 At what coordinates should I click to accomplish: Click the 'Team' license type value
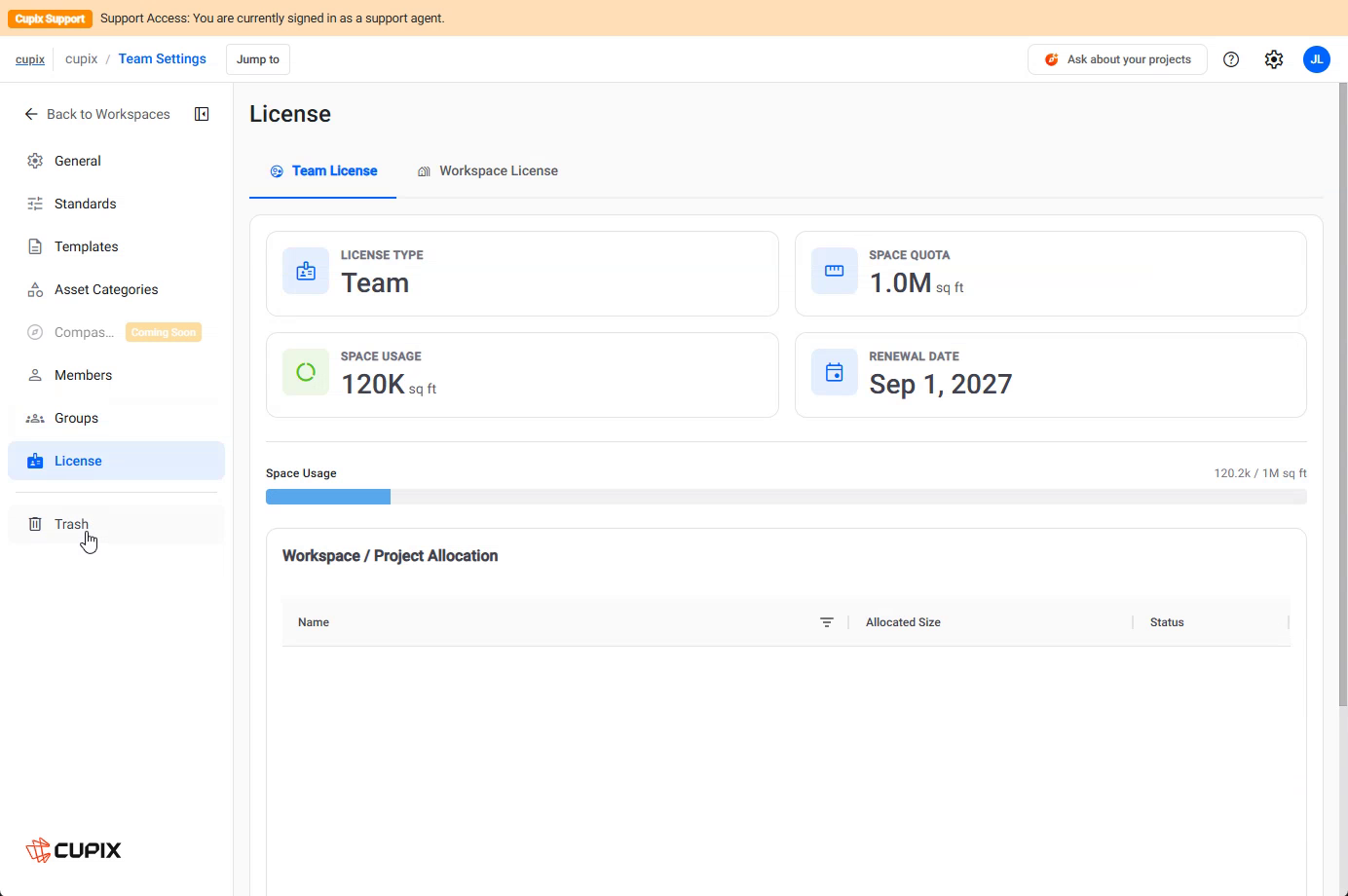375,282
